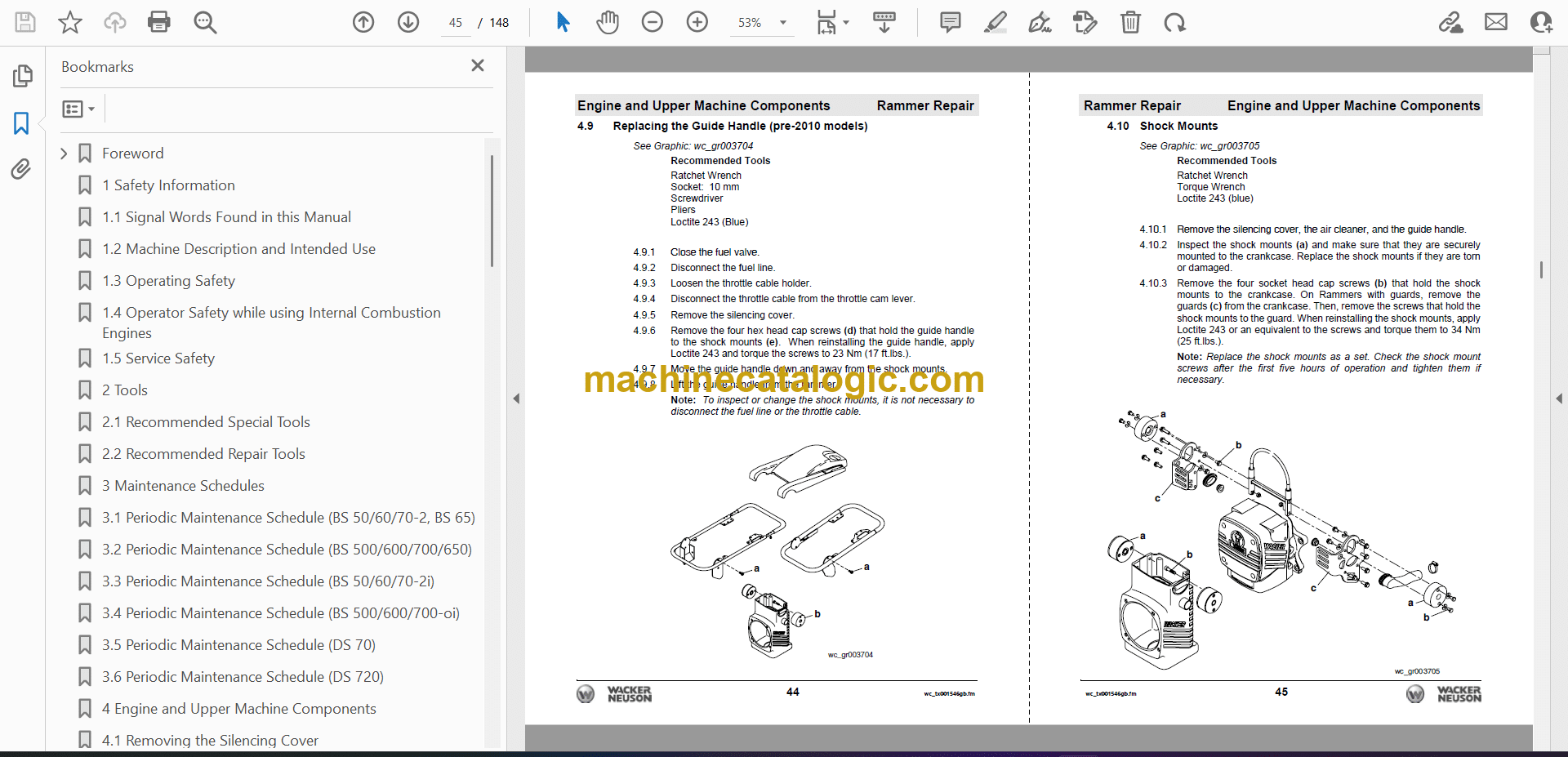Open the page thumbnails panel

(x=22, y=76)
